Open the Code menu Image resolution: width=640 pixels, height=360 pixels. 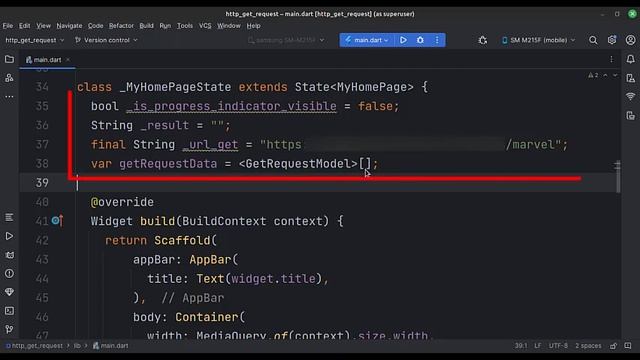click(96, 26)
